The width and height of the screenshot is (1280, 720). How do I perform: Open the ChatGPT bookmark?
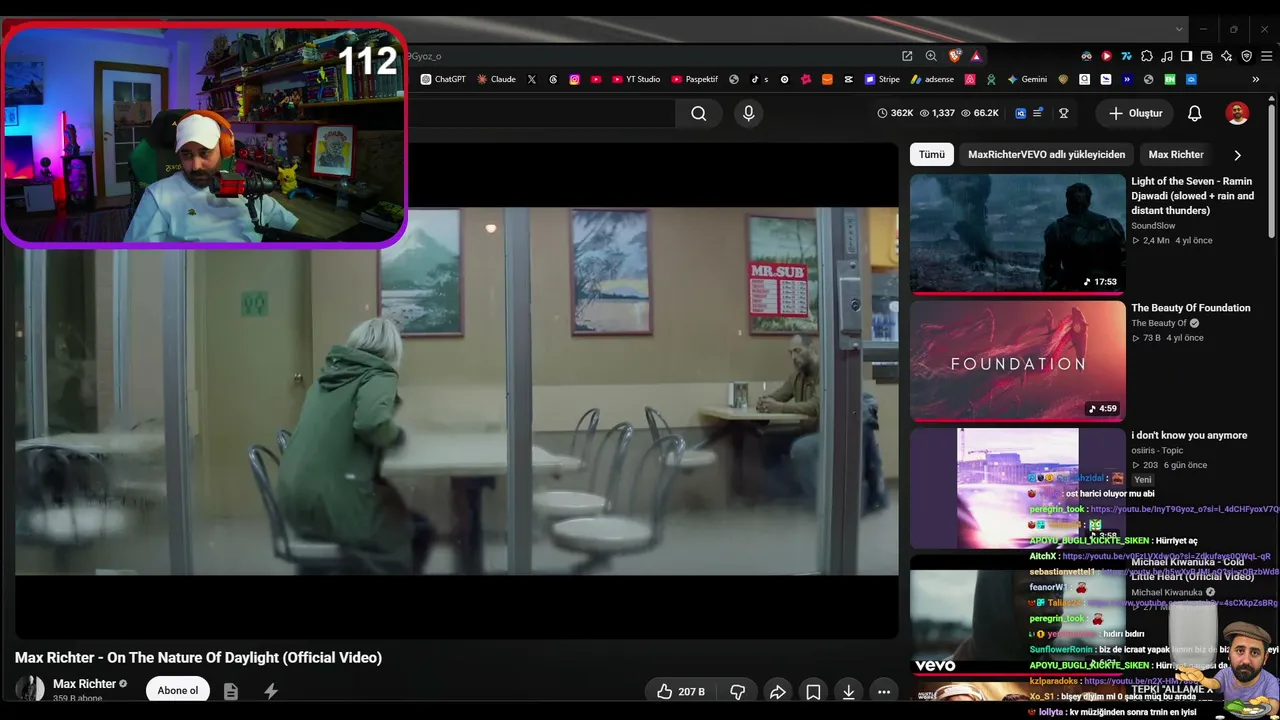pyautogui.click(x=443, y=79)
